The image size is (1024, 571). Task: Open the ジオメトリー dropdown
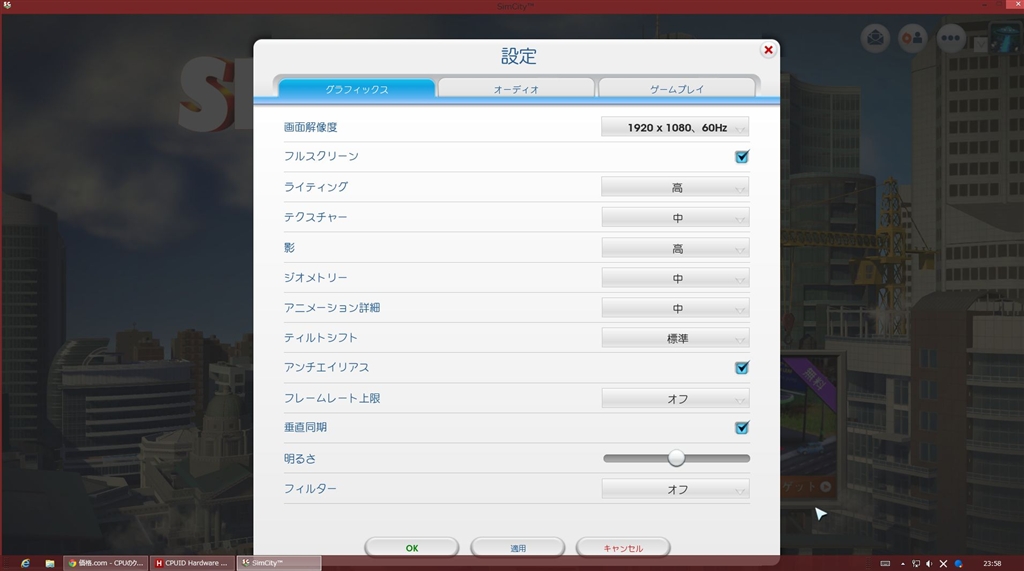[x=675, y=278]
